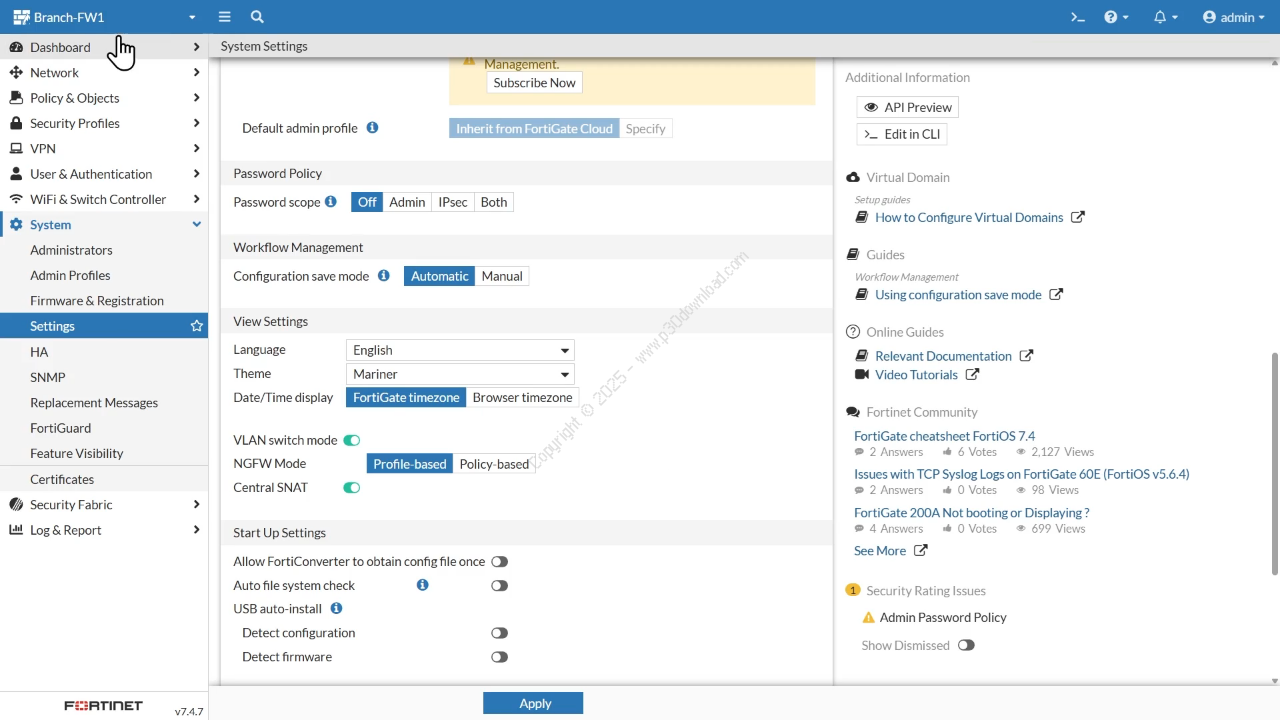Expand the Security Fabric menu chevron
The width and height of the screenshot is (1280, 720).
pyautogui.click(x=196, y=504)
